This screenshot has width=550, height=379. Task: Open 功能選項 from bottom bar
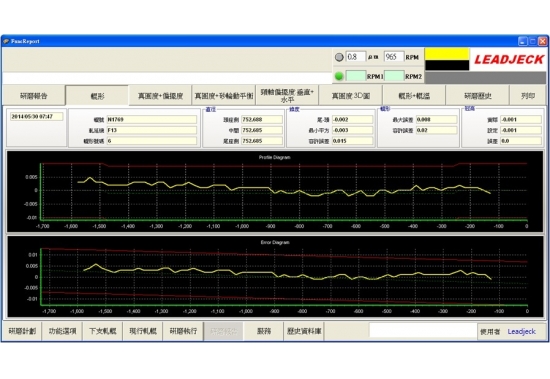click(x=62, y=331)
